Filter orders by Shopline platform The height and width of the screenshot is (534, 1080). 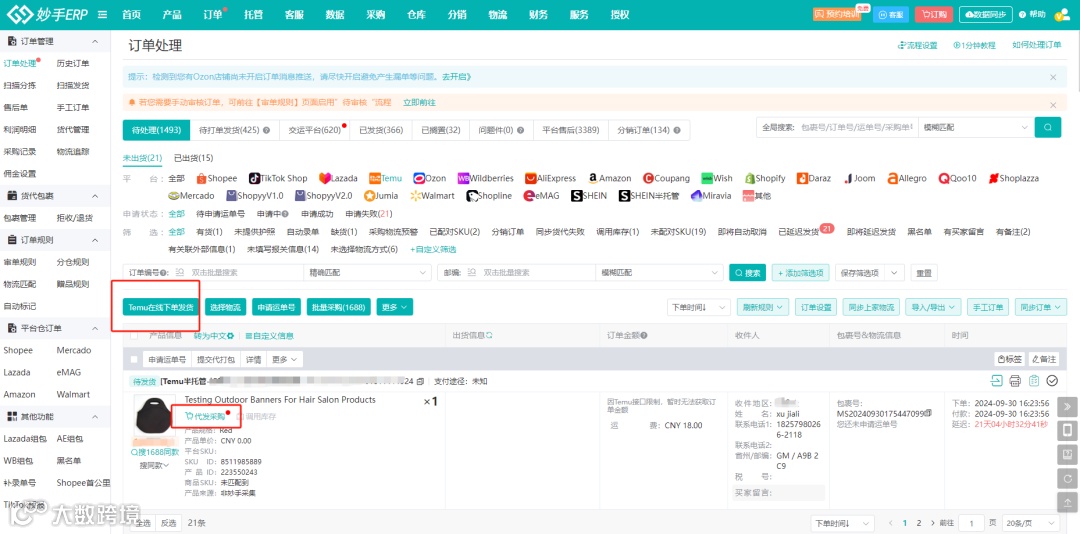click(x=489, y=196)
